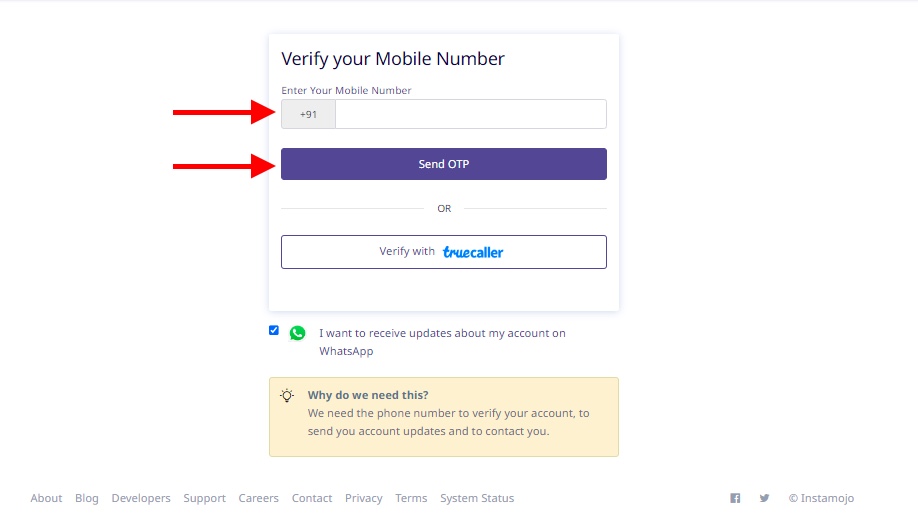
Task: Open the About footer link
Action: coord(46,498)
